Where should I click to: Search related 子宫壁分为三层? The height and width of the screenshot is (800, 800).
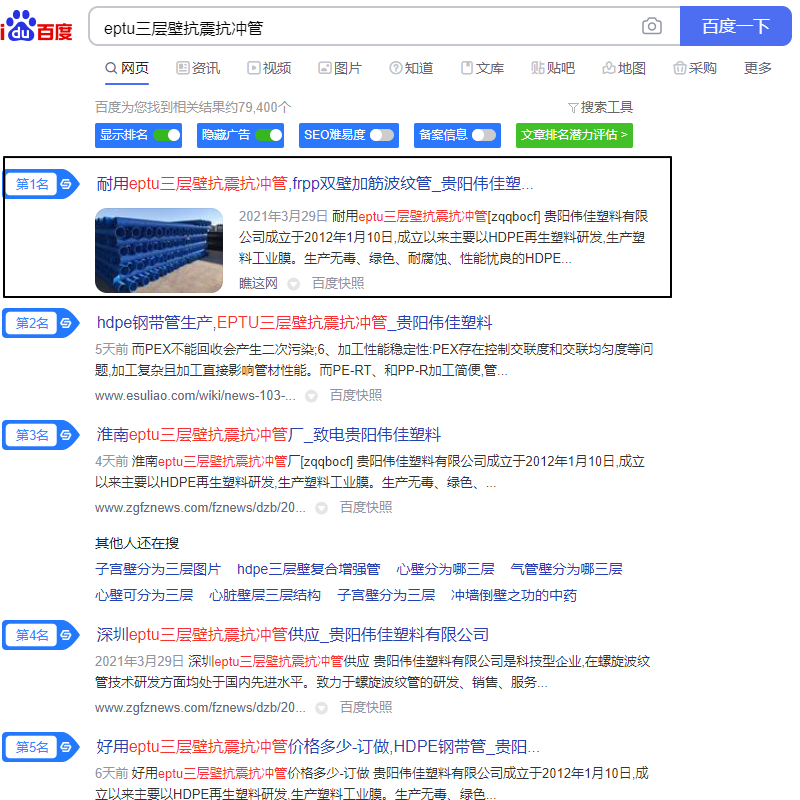(386, 596)
